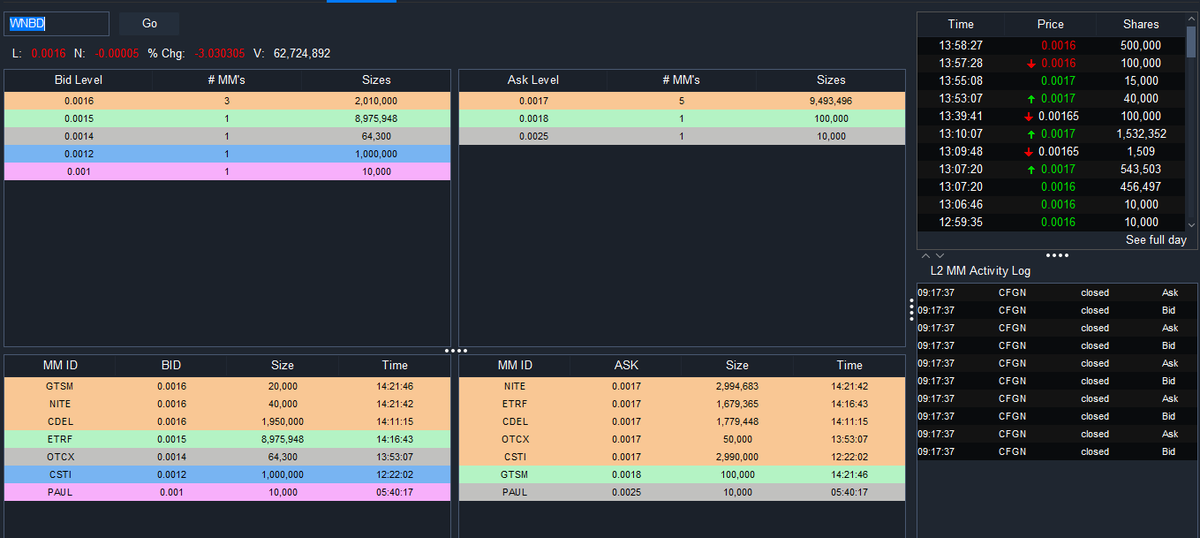This screenshot has width=1200, height=538.
Task: Click the dots splitter handle between level and MM tables
Action: [x=456, y=350]
